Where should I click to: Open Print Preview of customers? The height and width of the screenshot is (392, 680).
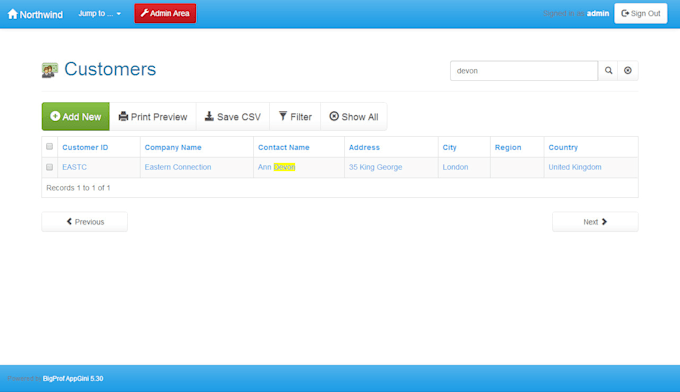click(x=153, y=117)
